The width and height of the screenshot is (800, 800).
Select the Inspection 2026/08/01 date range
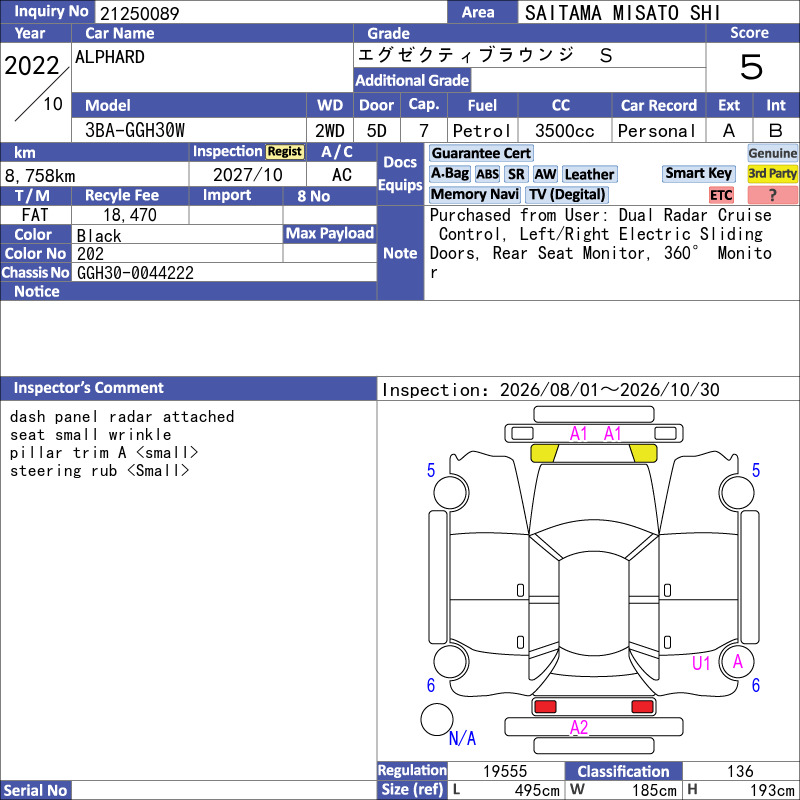coord(551,389)
